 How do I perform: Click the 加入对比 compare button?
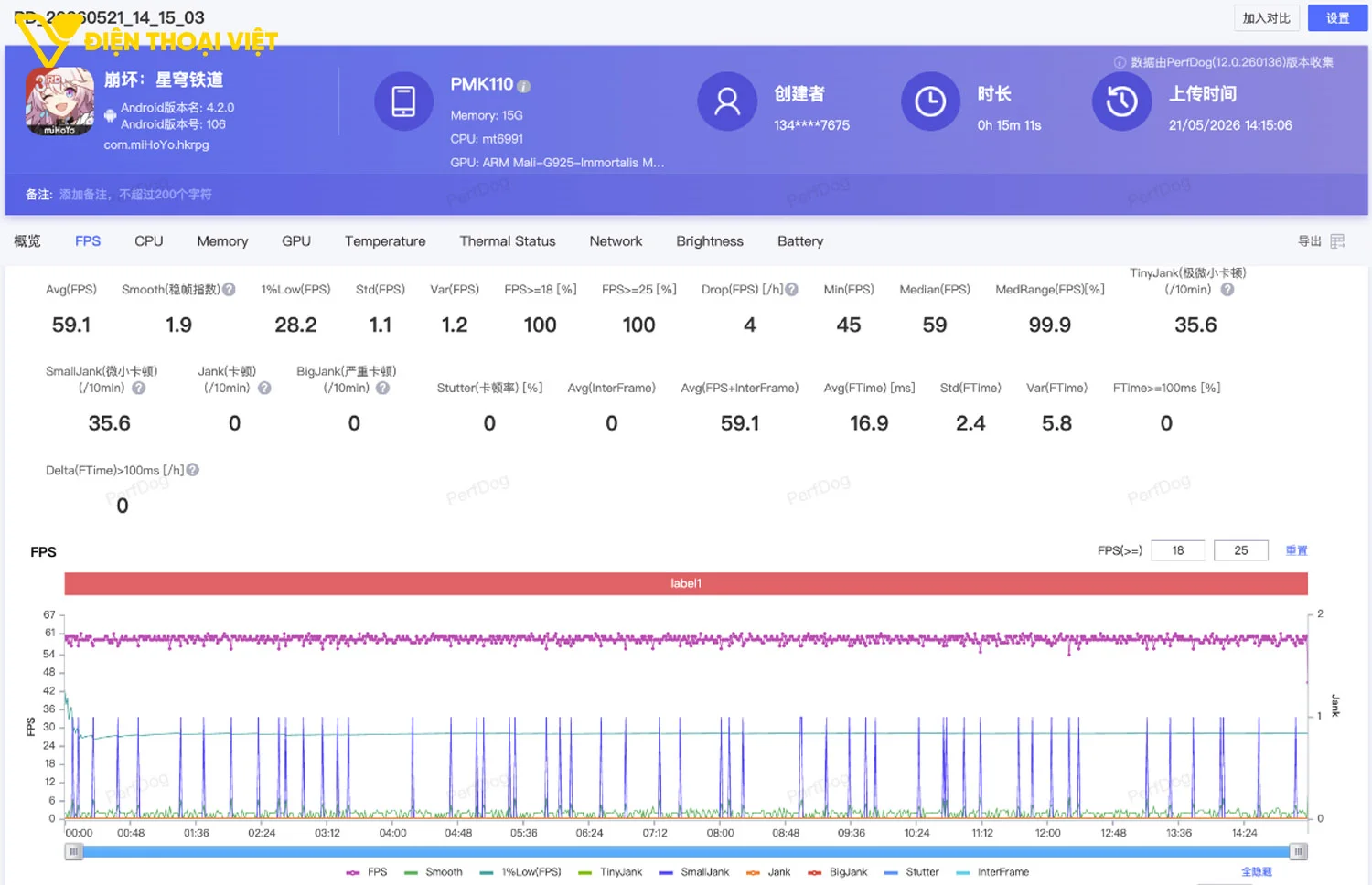click(1267, 18)
